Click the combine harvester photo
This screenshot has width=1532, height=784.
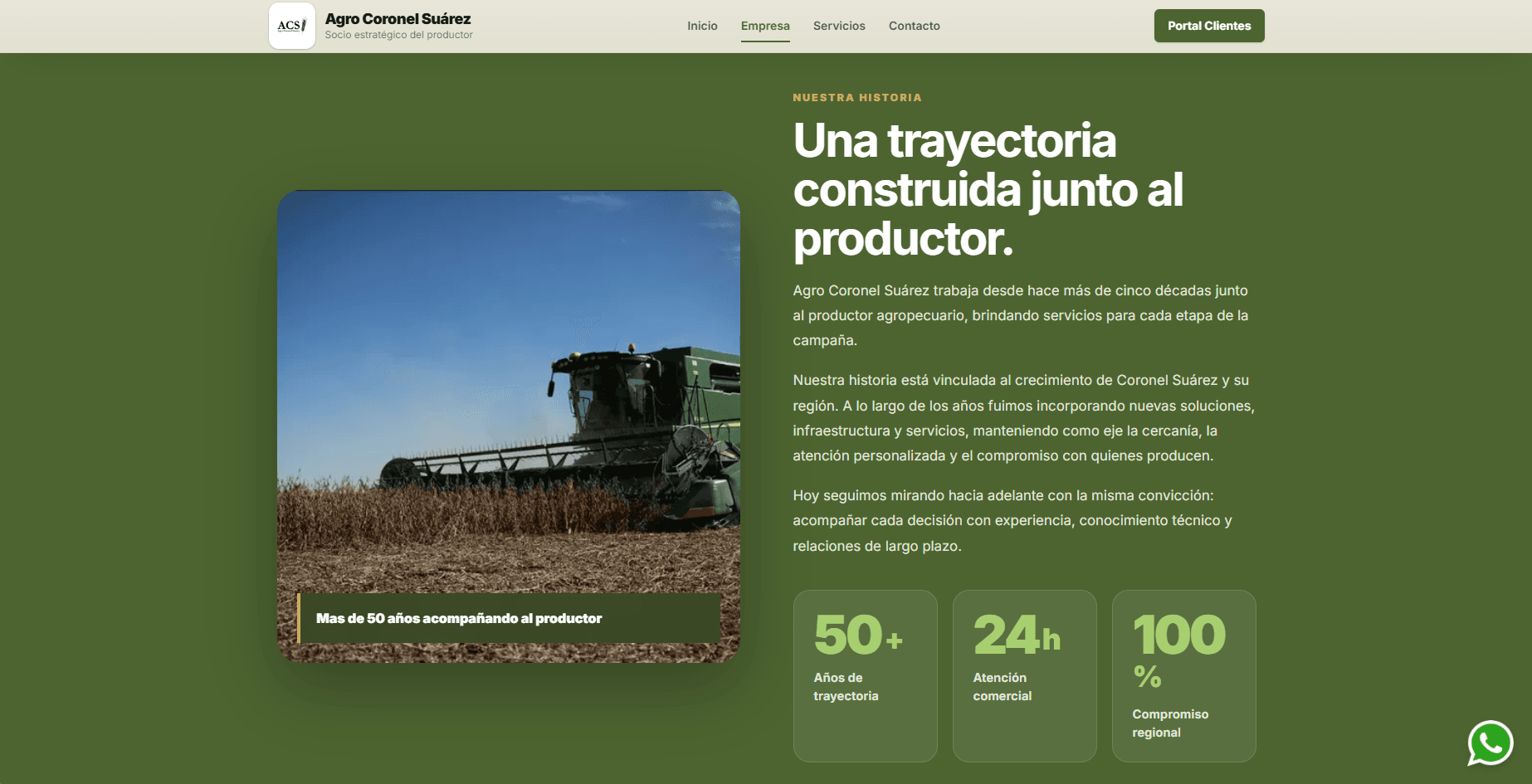[509, 426]
